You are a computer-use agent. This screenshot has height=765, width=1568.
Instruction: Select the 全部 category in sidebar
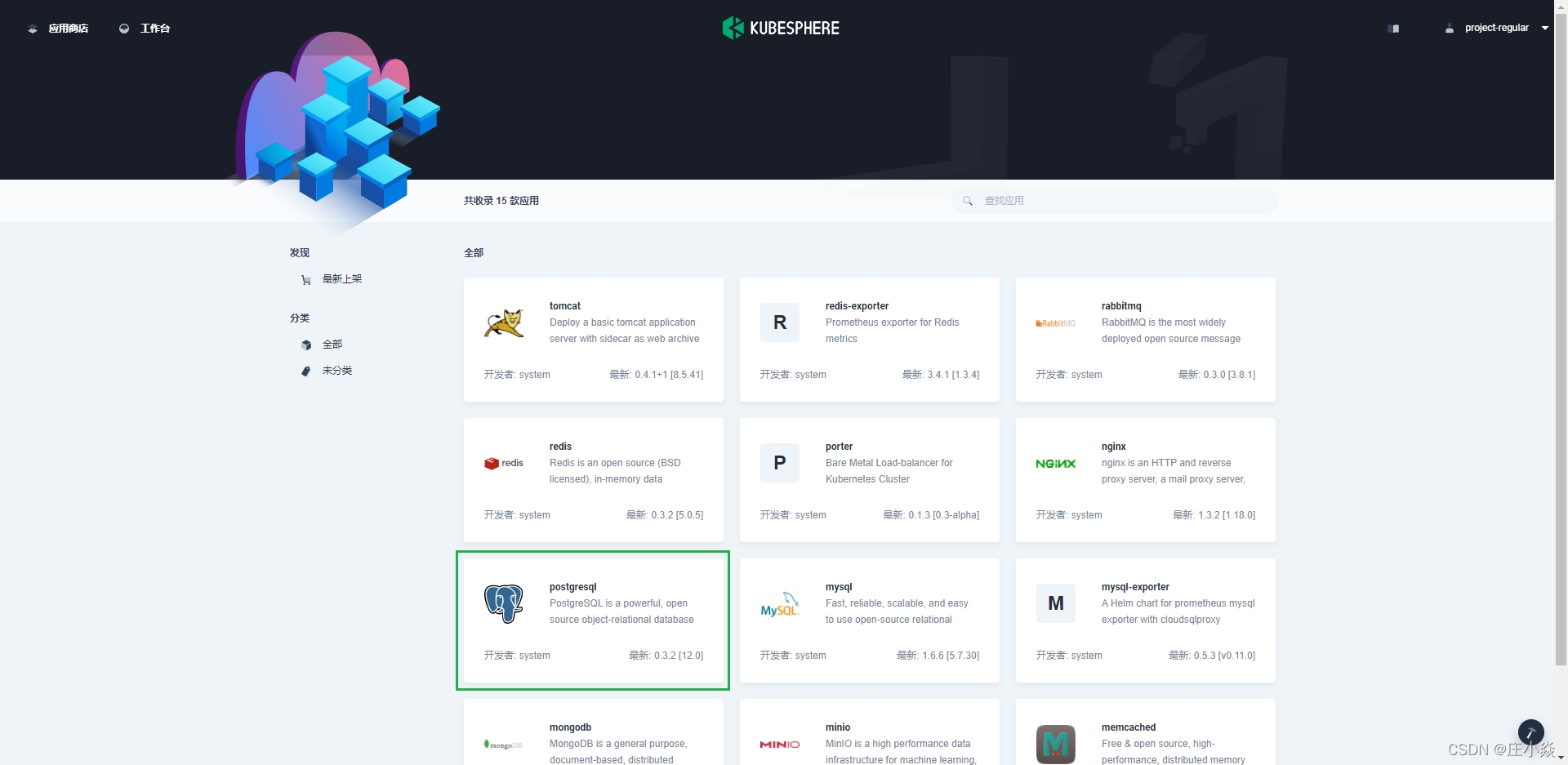click(332, 345)
